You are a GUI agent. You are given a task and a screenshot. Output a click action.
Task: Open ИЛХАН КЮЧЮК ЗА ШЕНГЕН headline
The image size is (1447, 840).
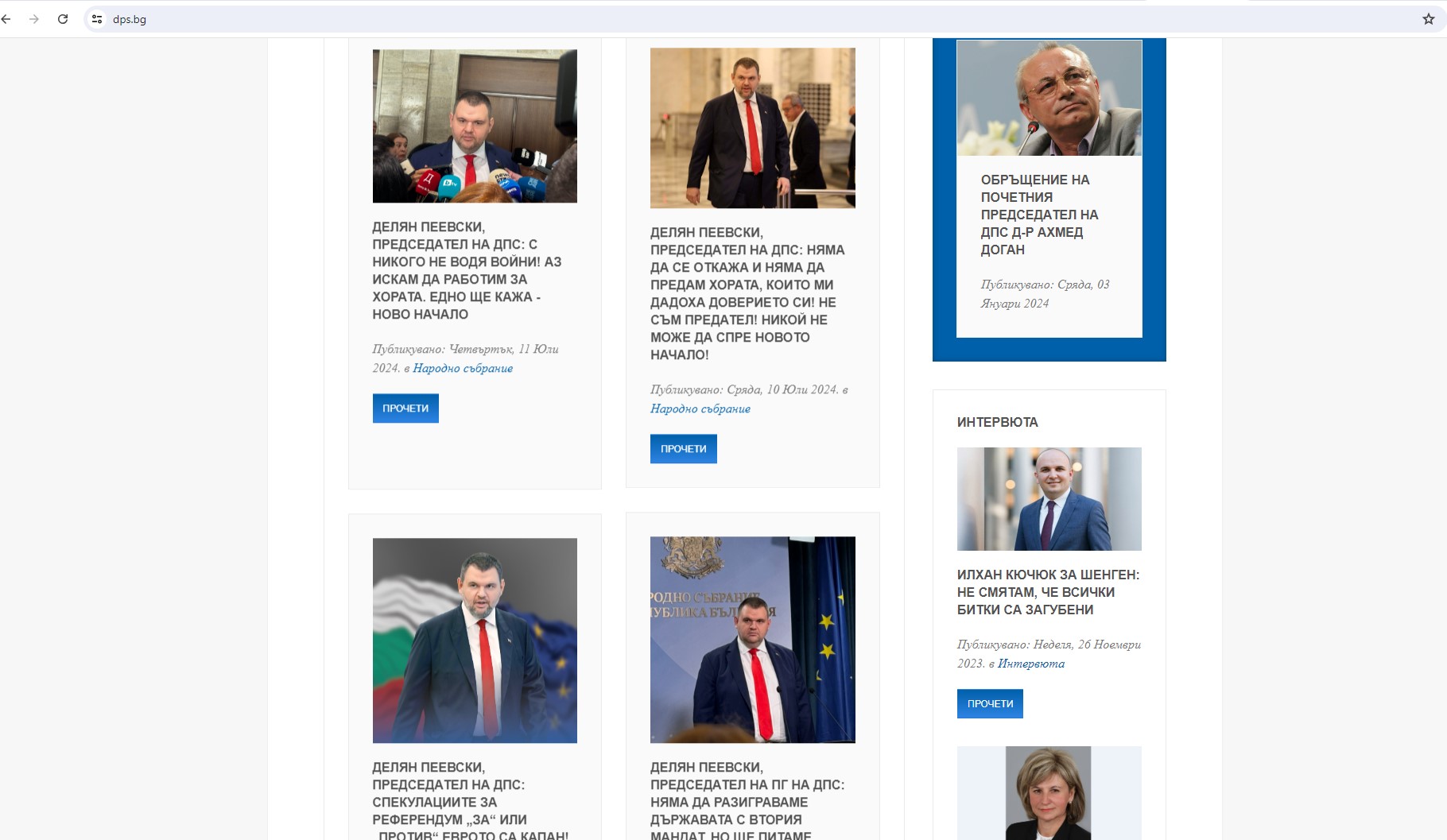click(x=1049, y=592)
